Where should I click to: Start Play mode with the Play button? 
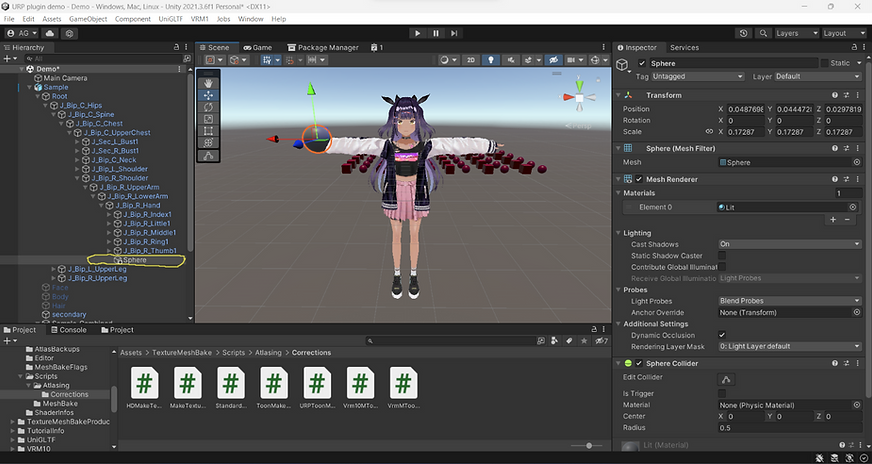(x=418, y=33)
